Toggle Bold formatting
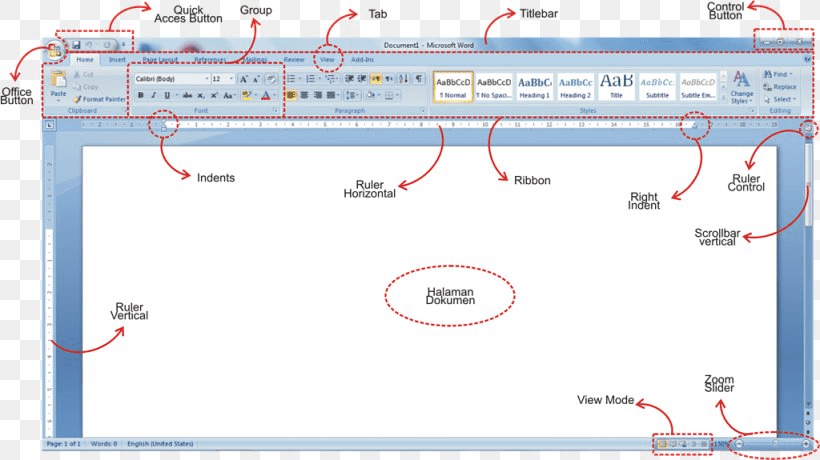820x460 pixels. click(x=140, y=95)
